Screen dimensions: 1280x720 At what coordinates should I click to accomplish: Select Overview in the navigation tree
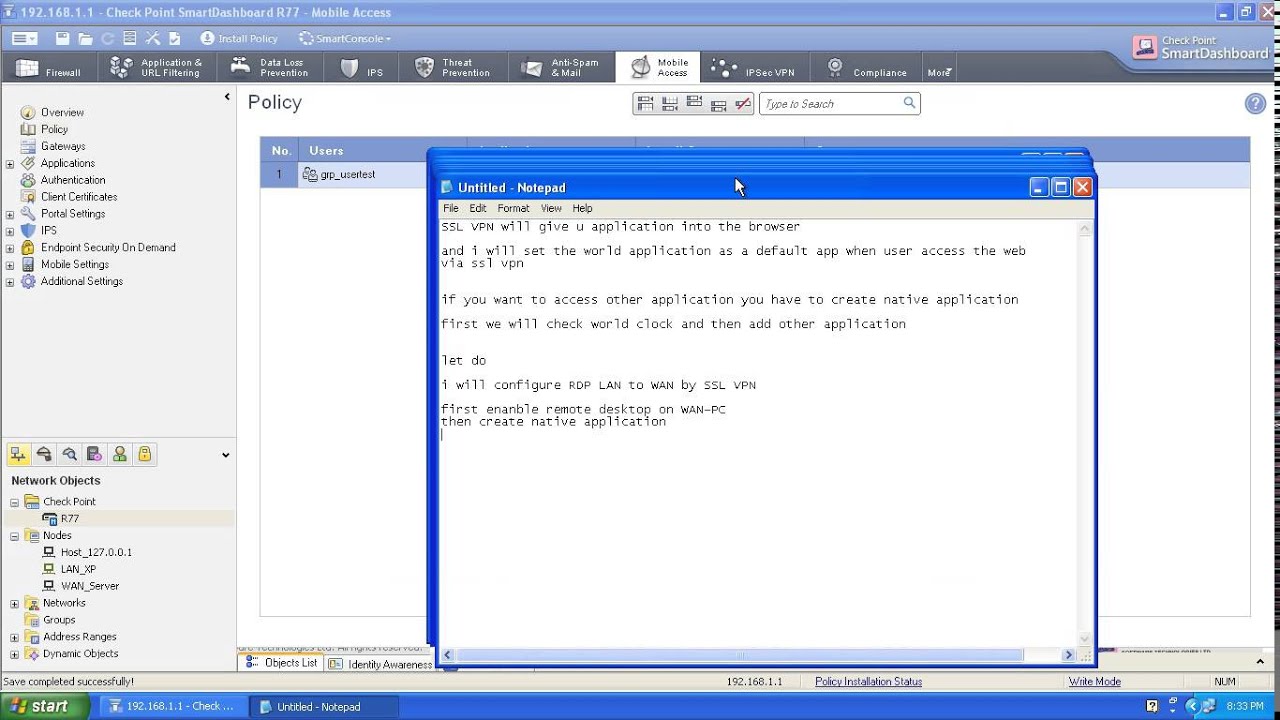(x=62, y=112)
